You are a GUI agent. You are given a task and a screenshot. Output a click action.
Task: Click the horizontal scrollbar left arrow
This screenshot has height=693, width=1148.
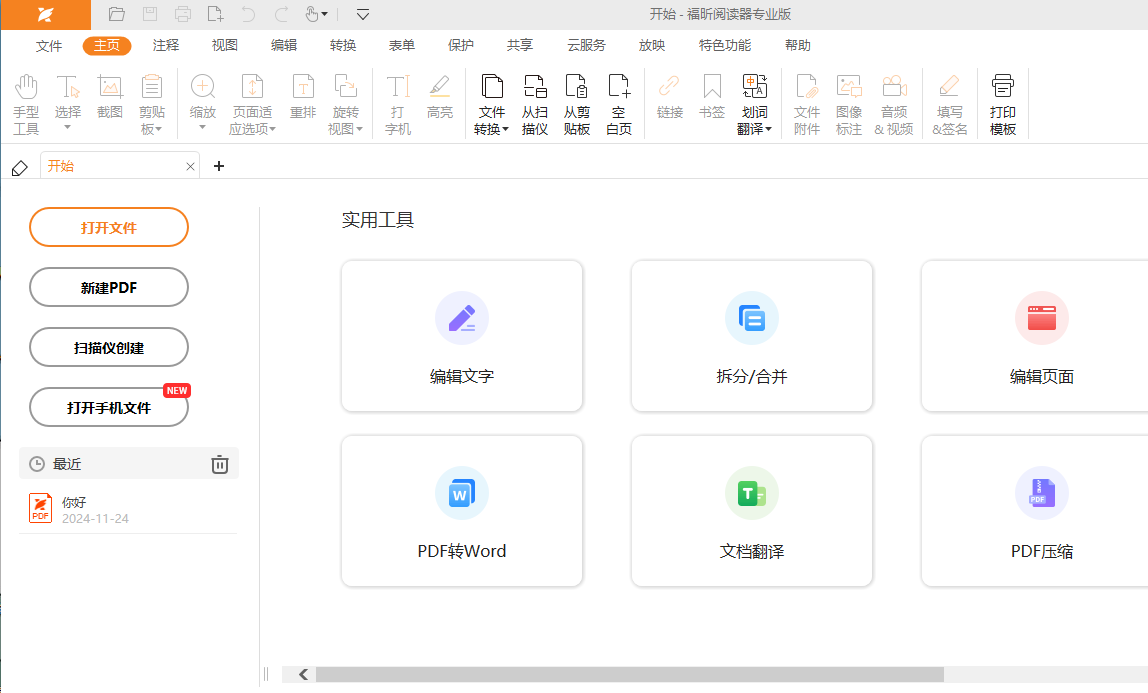303,675
